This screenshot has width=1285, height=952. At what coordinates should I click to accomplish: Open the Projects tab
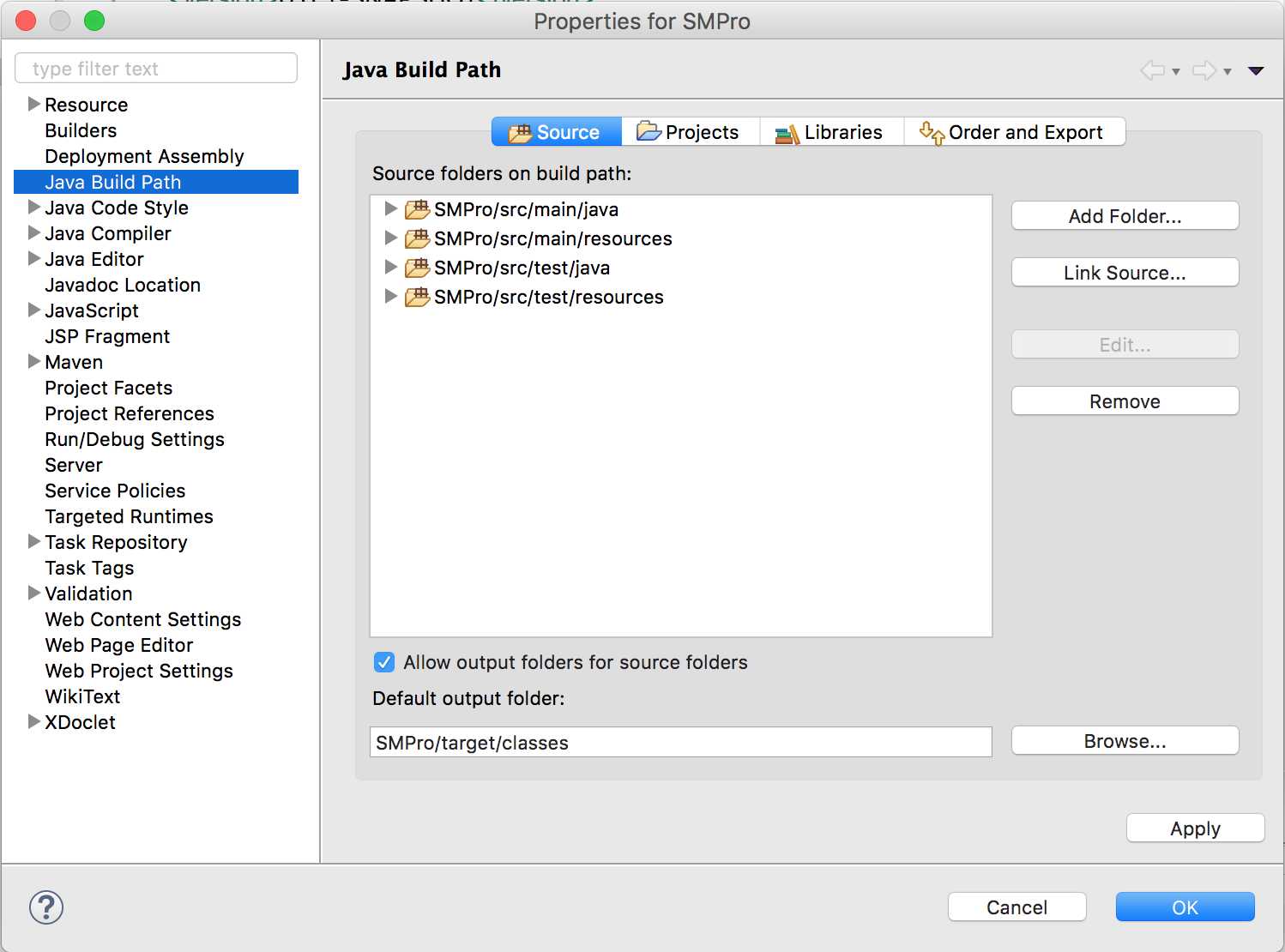[x=690, y=132]
